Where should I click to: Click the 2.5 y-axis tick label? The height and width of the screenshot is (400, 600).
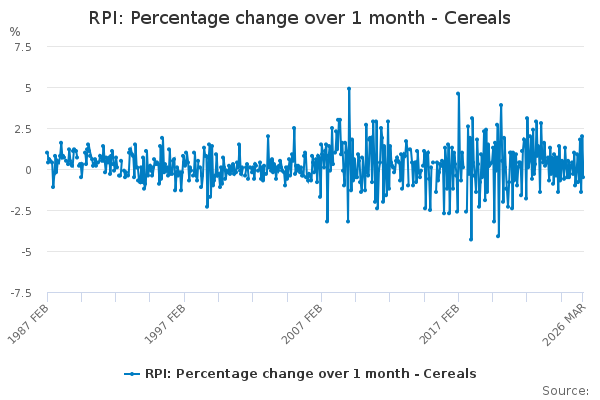[x=22, y=129]
